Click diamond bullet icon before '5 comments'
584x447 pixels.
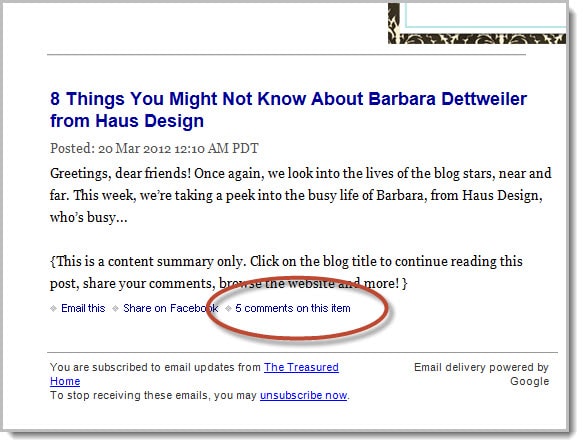228,308
